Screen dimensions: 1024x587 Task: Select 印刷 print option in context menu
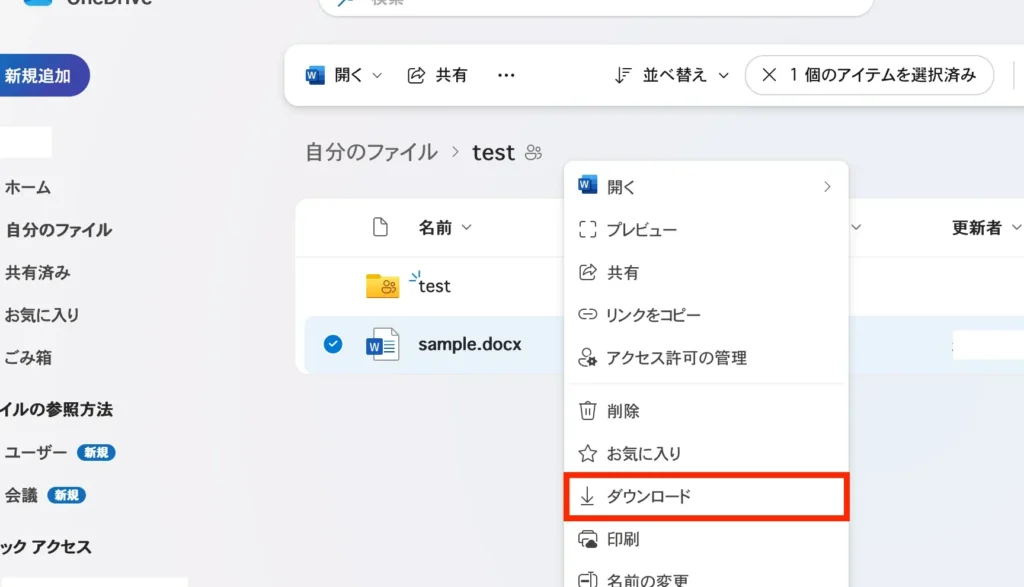(623, 539)
